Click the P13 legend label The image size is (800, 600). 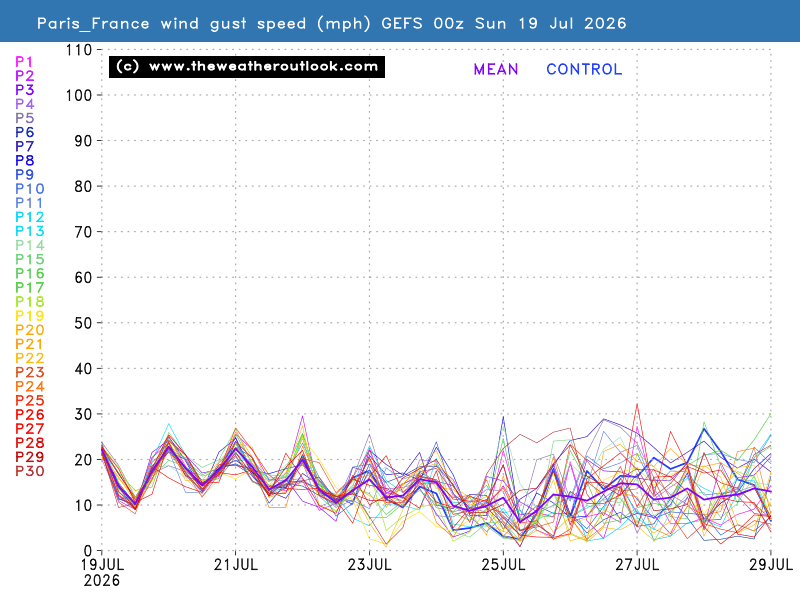(30, 231)
